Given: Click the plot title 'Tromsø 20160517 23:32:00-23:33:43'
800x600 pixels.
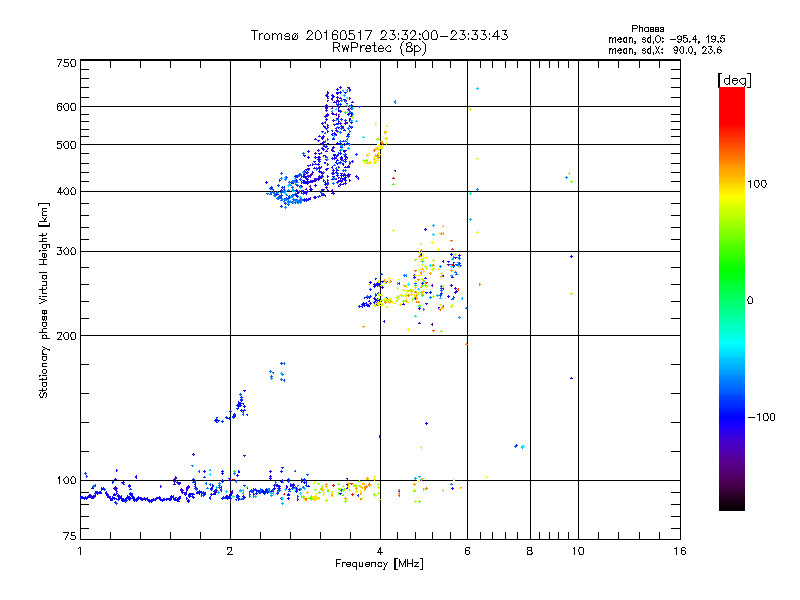Looking at the screenshot, I should point(379,35).
